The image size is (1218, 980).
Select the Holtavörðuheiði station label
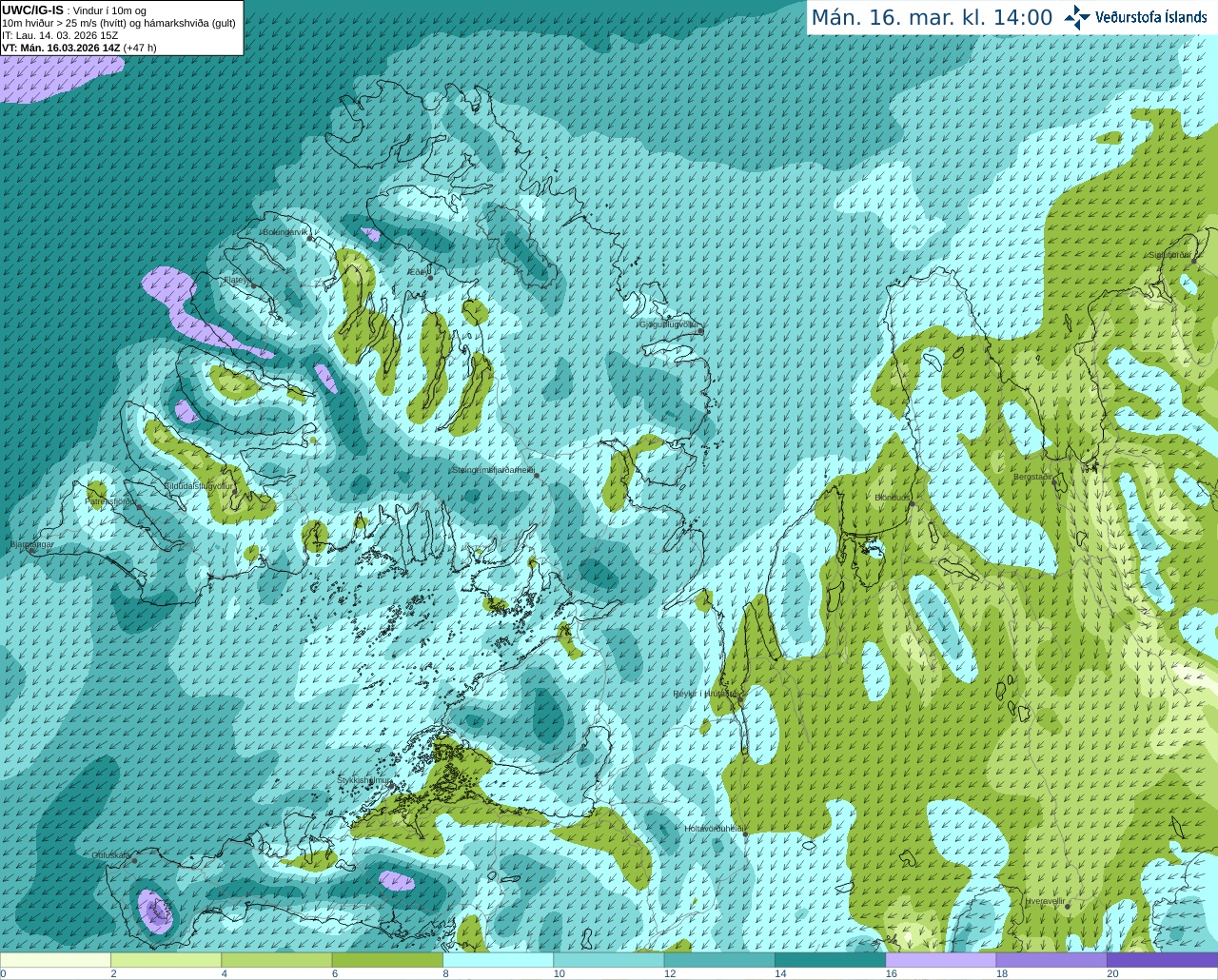714,829
